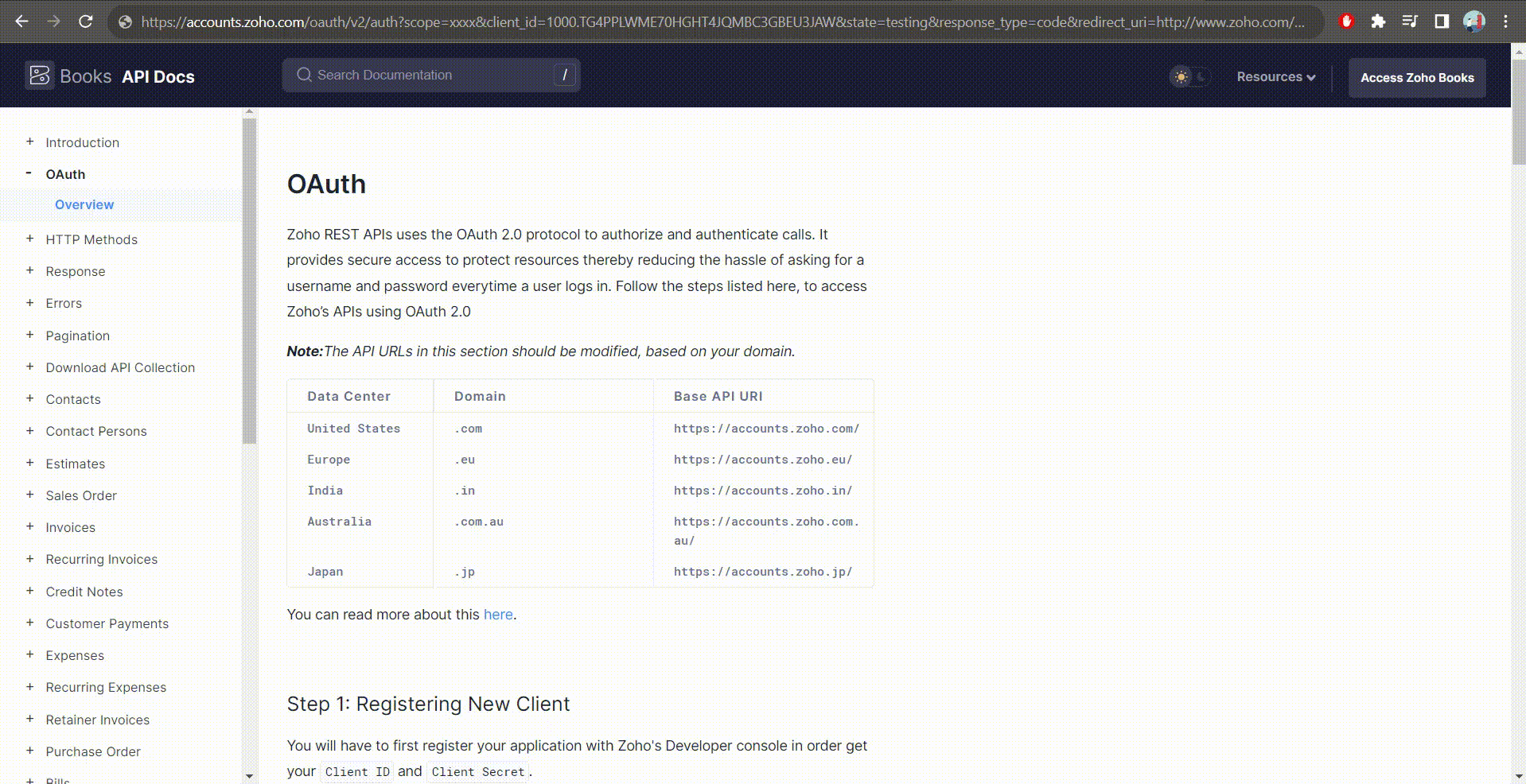Expand the Introduction section
The height and width of the screenshot is (784, 1526).
pos(29,142)
